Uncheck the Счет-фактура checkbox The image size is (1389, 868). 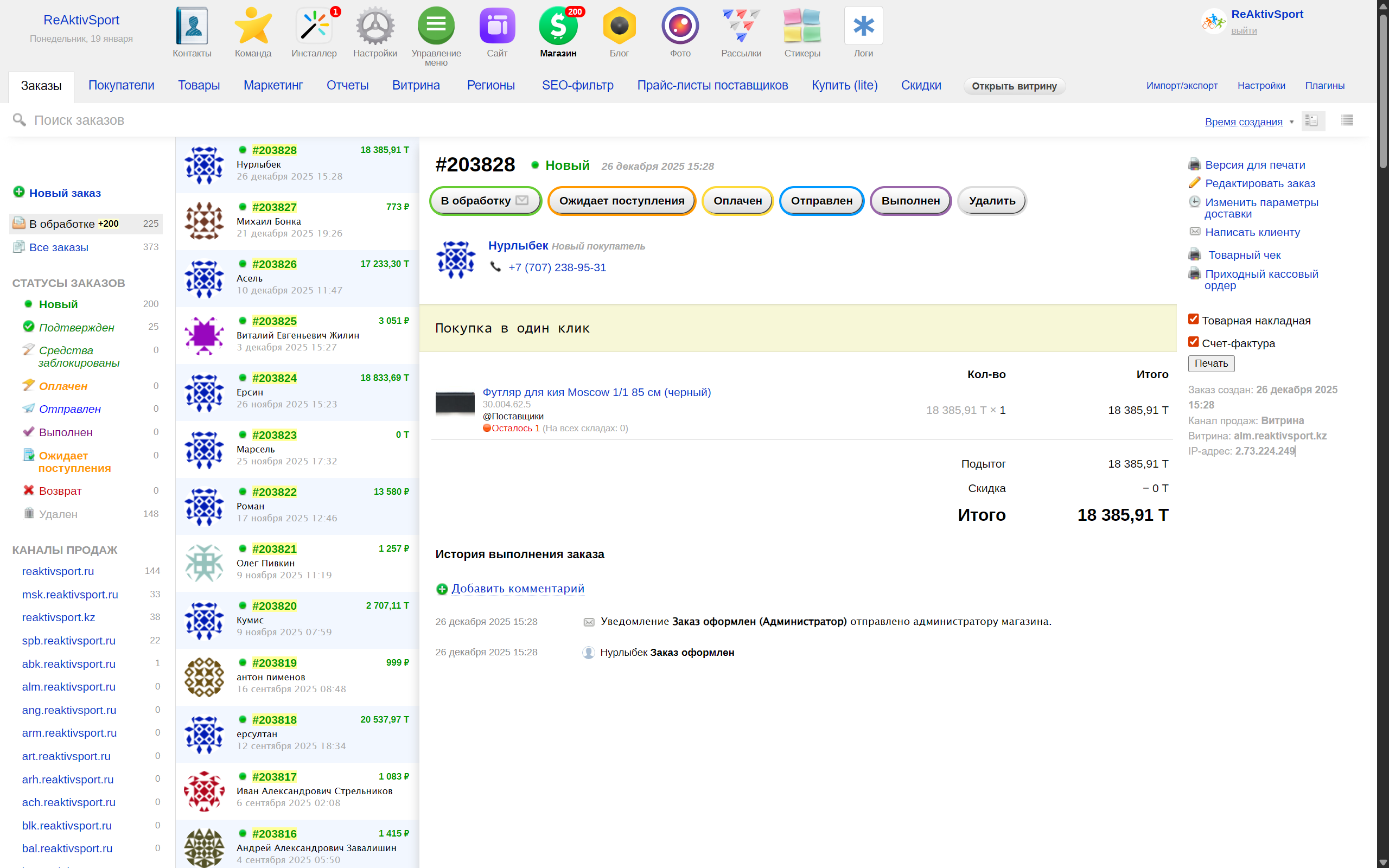pyautogui.click(x=1193, y=342)
